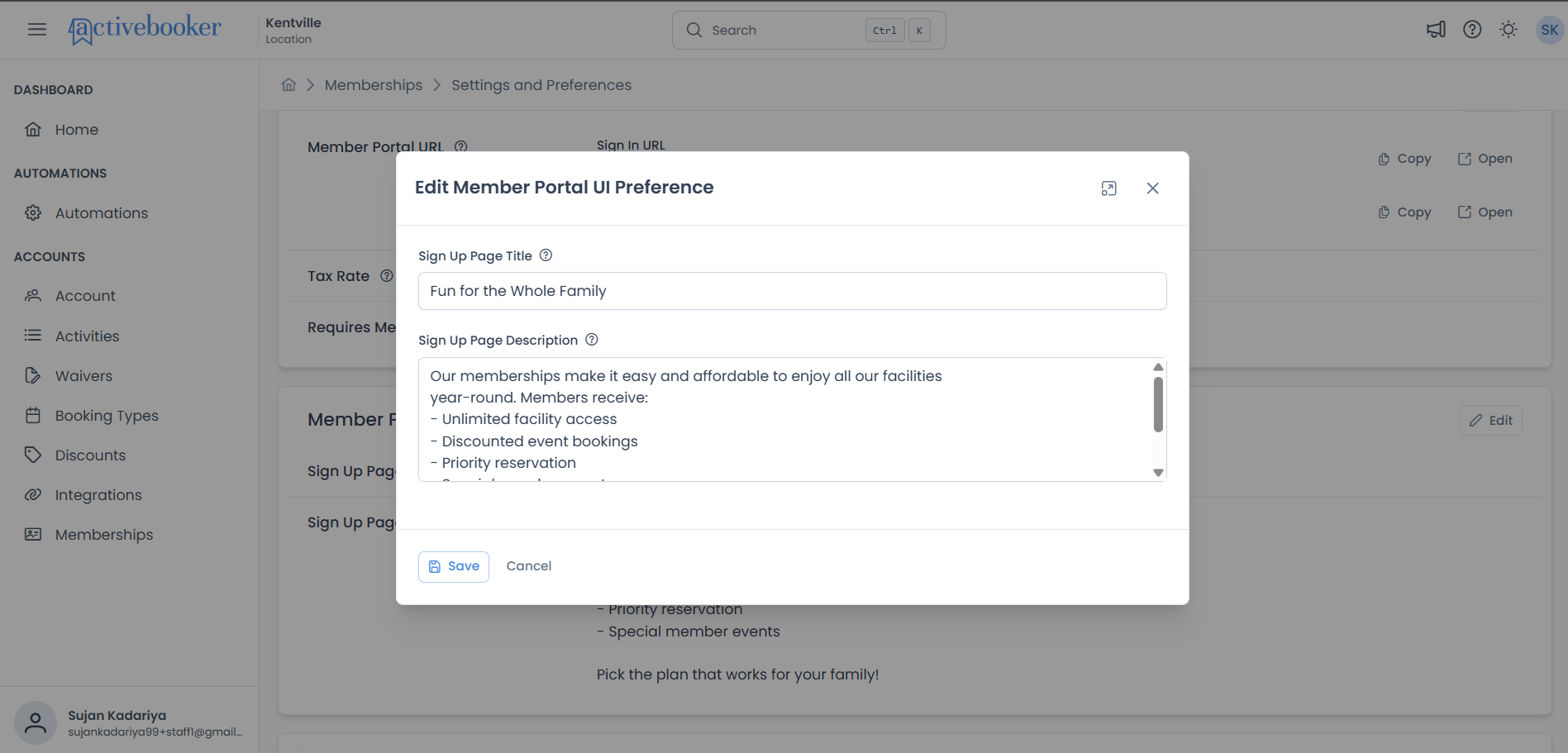Click the Kentville location selector
The height and width of the screenshot is (753, 1568).
(x=293, y=31)
